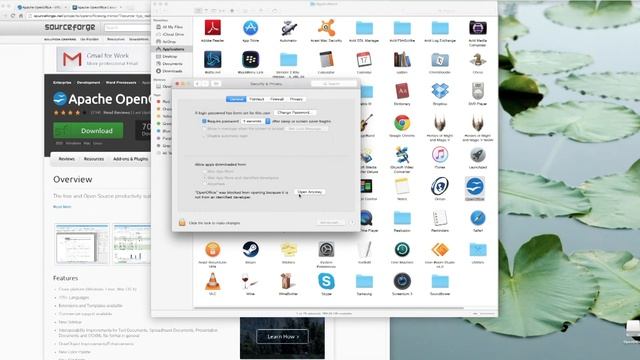Screen dimensions: 640x360
Task: Select the highlighted OpenOffice application icon
Action: point(475,187)
